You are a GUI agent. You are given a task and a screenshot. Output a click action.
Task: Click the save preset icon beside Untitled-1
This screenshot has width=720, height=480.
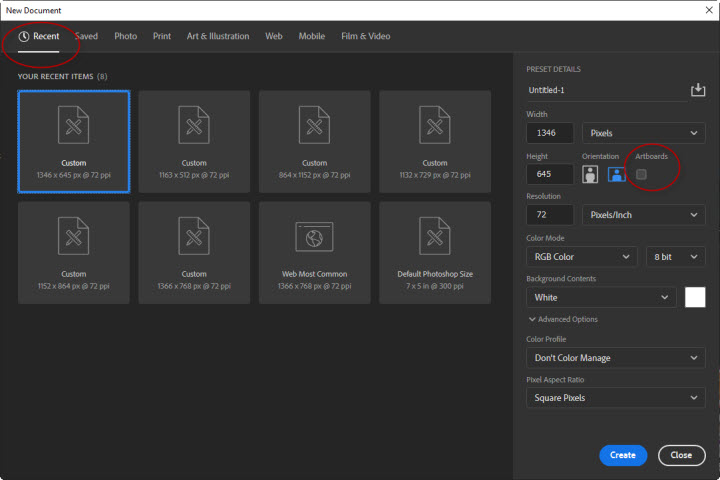coord(698,90)
